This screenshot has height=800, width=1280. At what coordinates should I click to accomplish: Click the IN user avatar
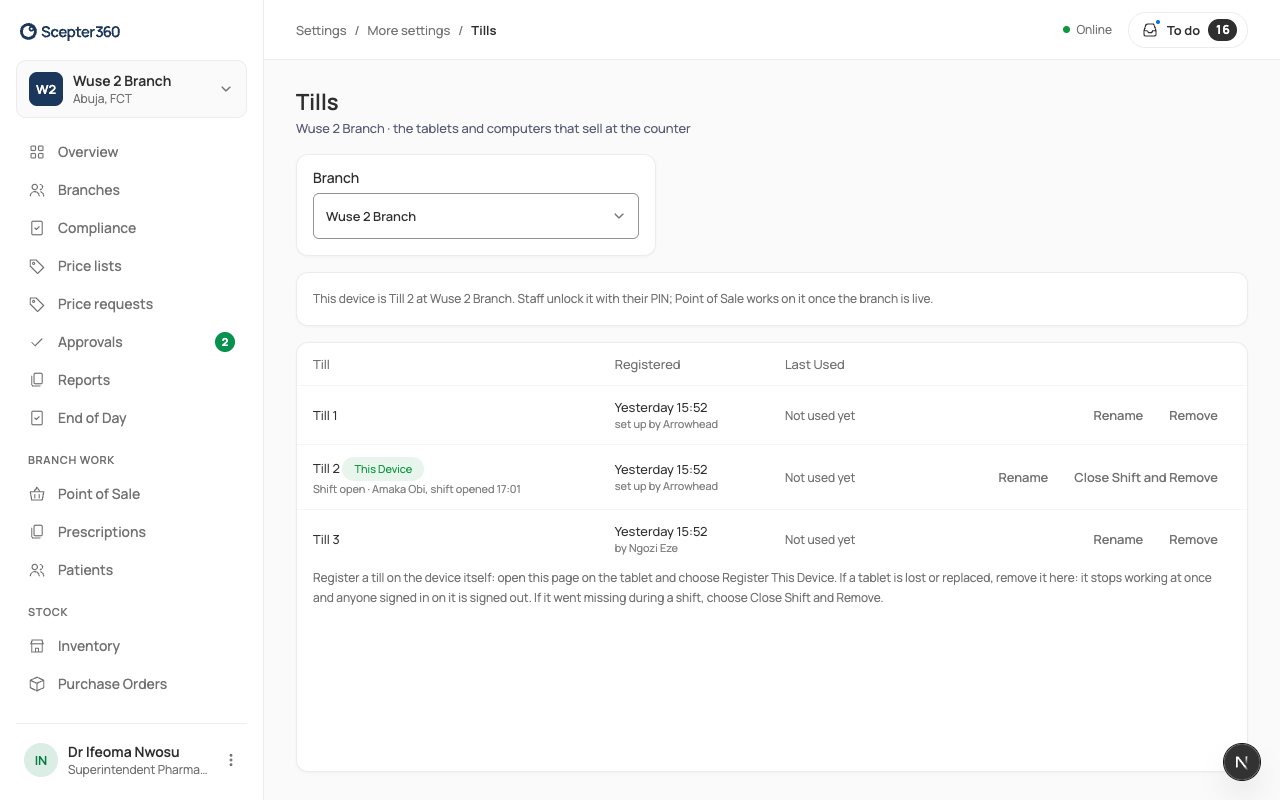click(41, 760)
